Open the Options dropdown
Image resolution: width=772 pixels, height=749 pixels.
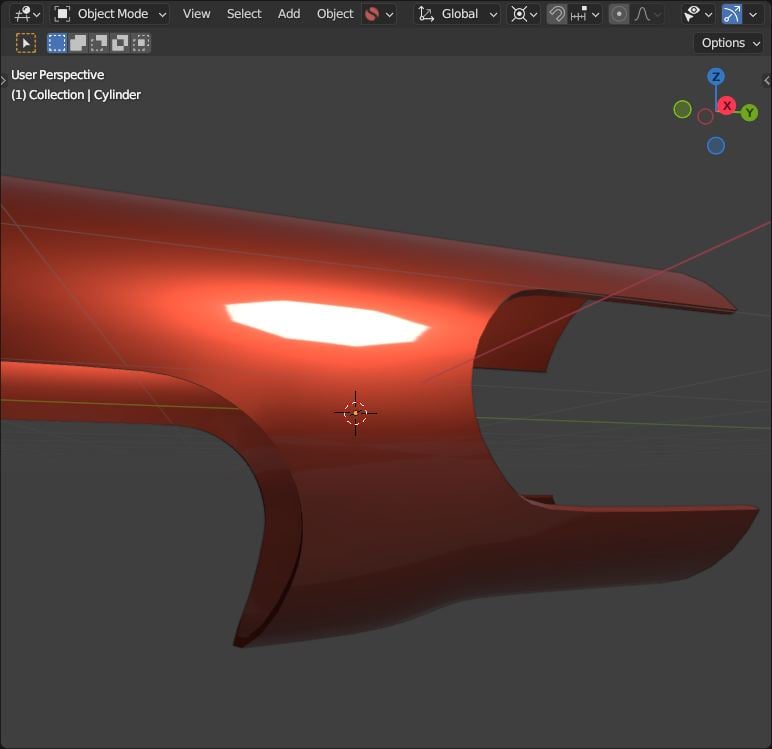click(x=729, y=43)
